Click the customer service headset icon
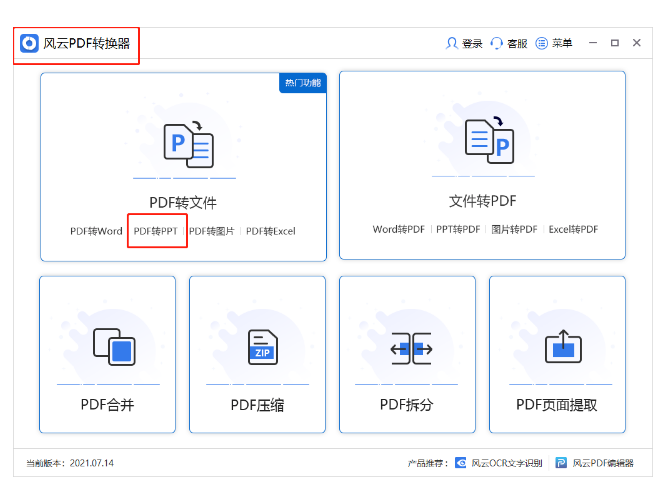665x488 pixels. (496, 43)
